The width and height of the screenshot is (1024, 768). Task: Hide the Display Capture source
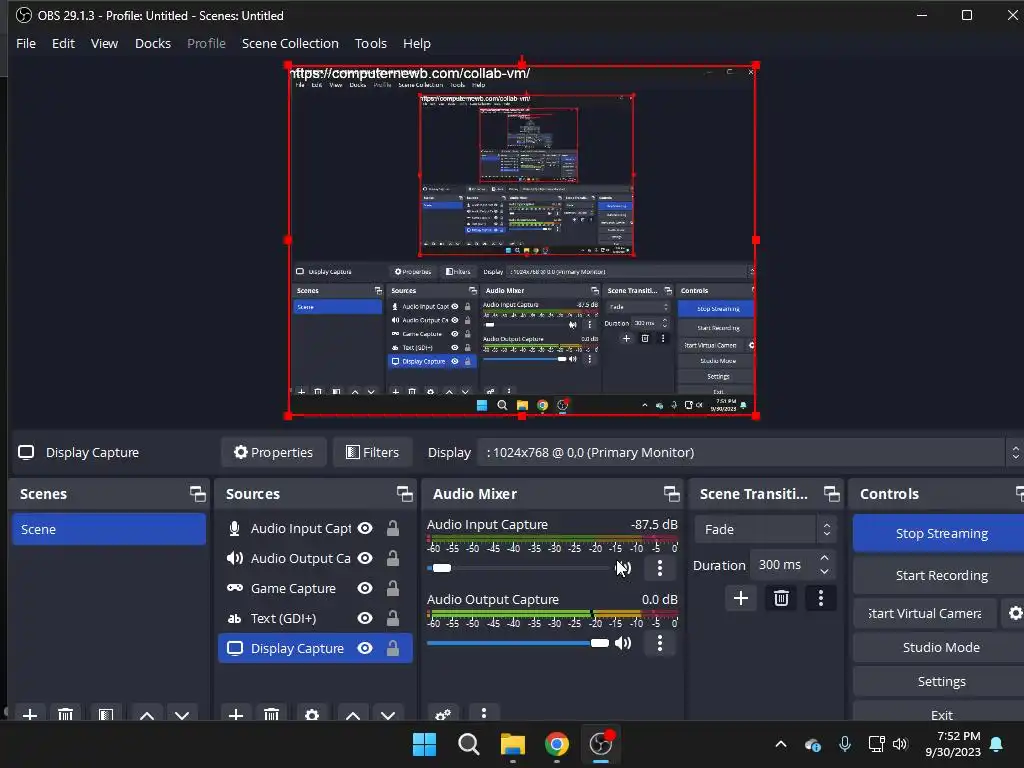click(365, 648)
